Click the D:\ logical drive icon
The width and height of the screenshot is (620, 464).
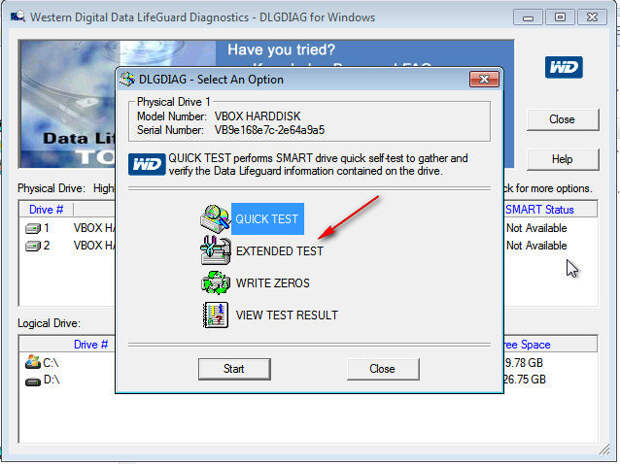click(31, 380)
